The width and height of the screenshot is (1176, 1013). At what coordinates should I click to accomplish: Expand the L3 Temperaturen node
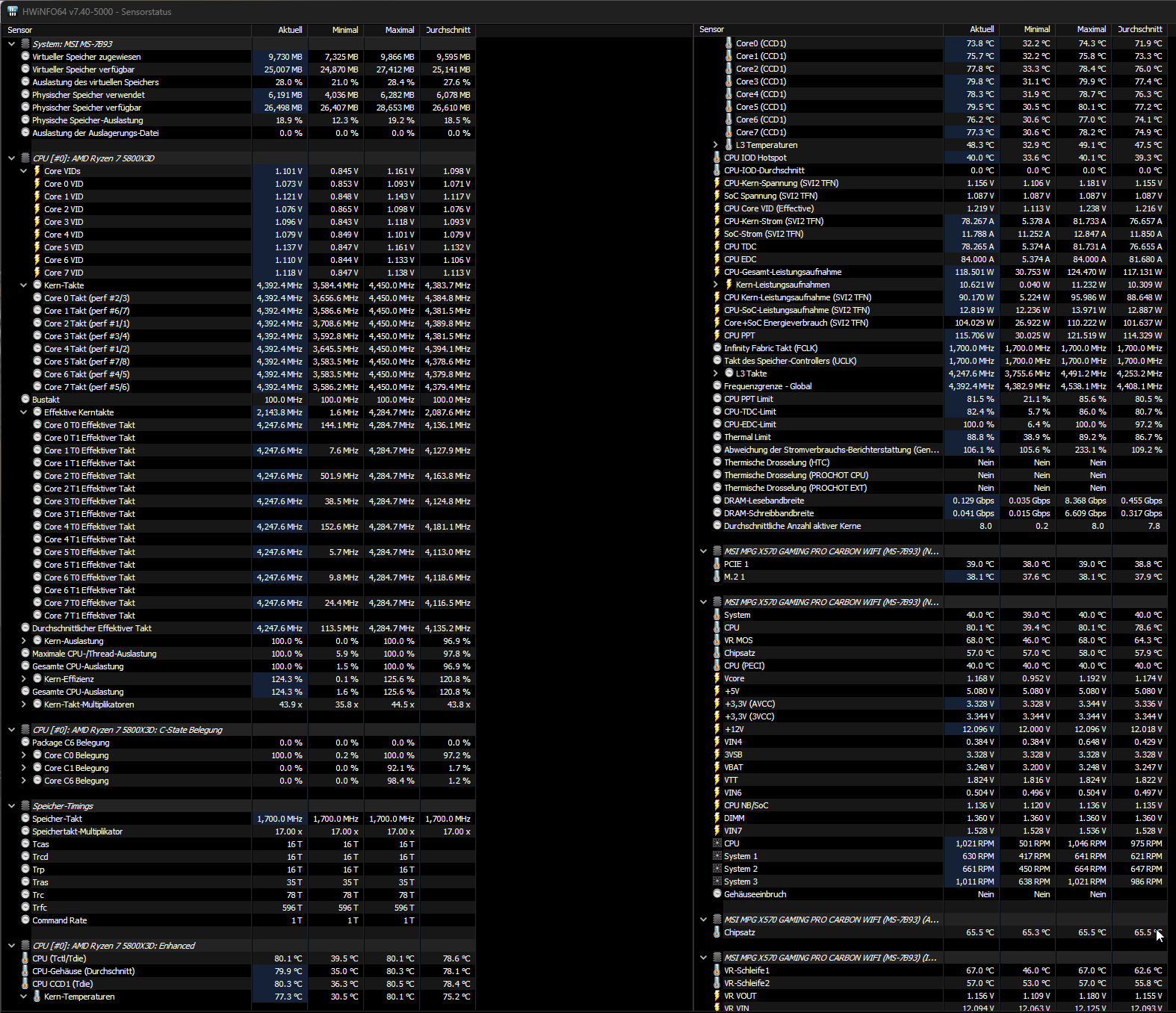click(x=715, y=145)
